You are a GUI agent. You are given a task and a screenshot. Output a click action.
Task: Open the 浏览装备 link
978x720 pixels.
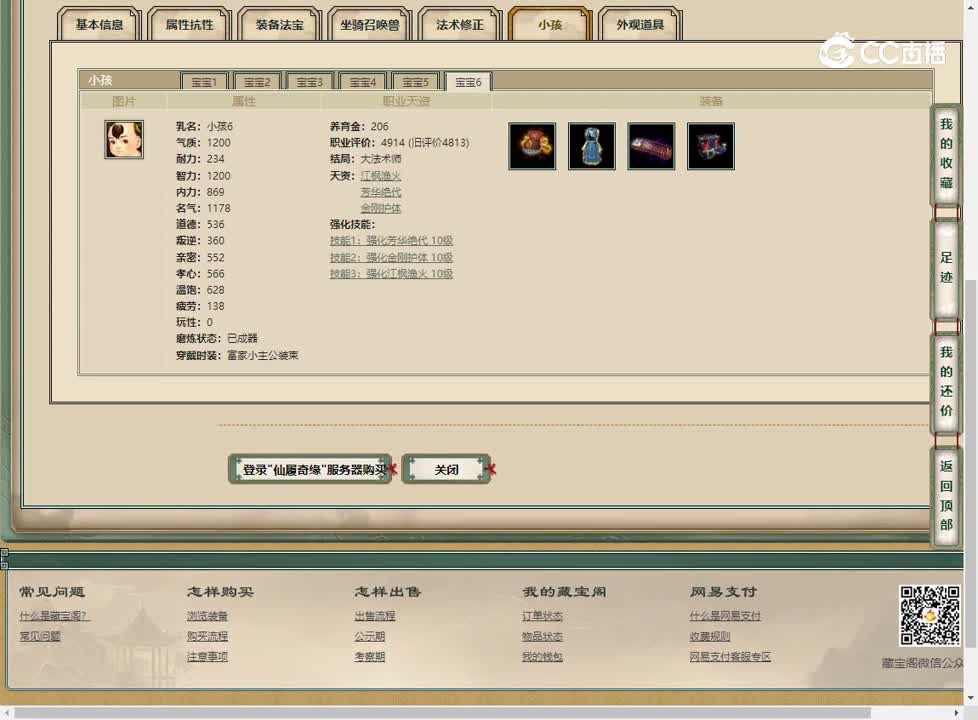[207, 616]
